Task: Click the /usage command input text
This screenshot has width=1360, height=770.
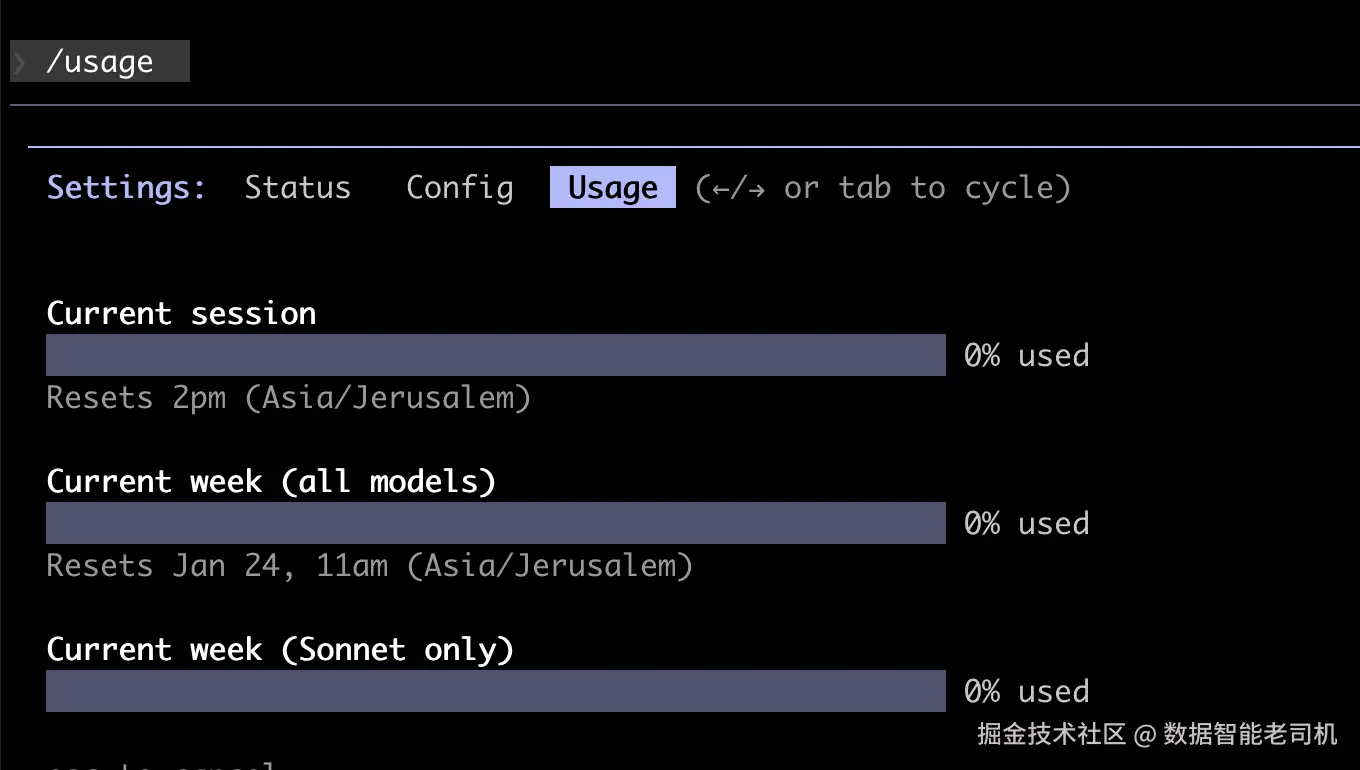Action: [x=100, y=63]
